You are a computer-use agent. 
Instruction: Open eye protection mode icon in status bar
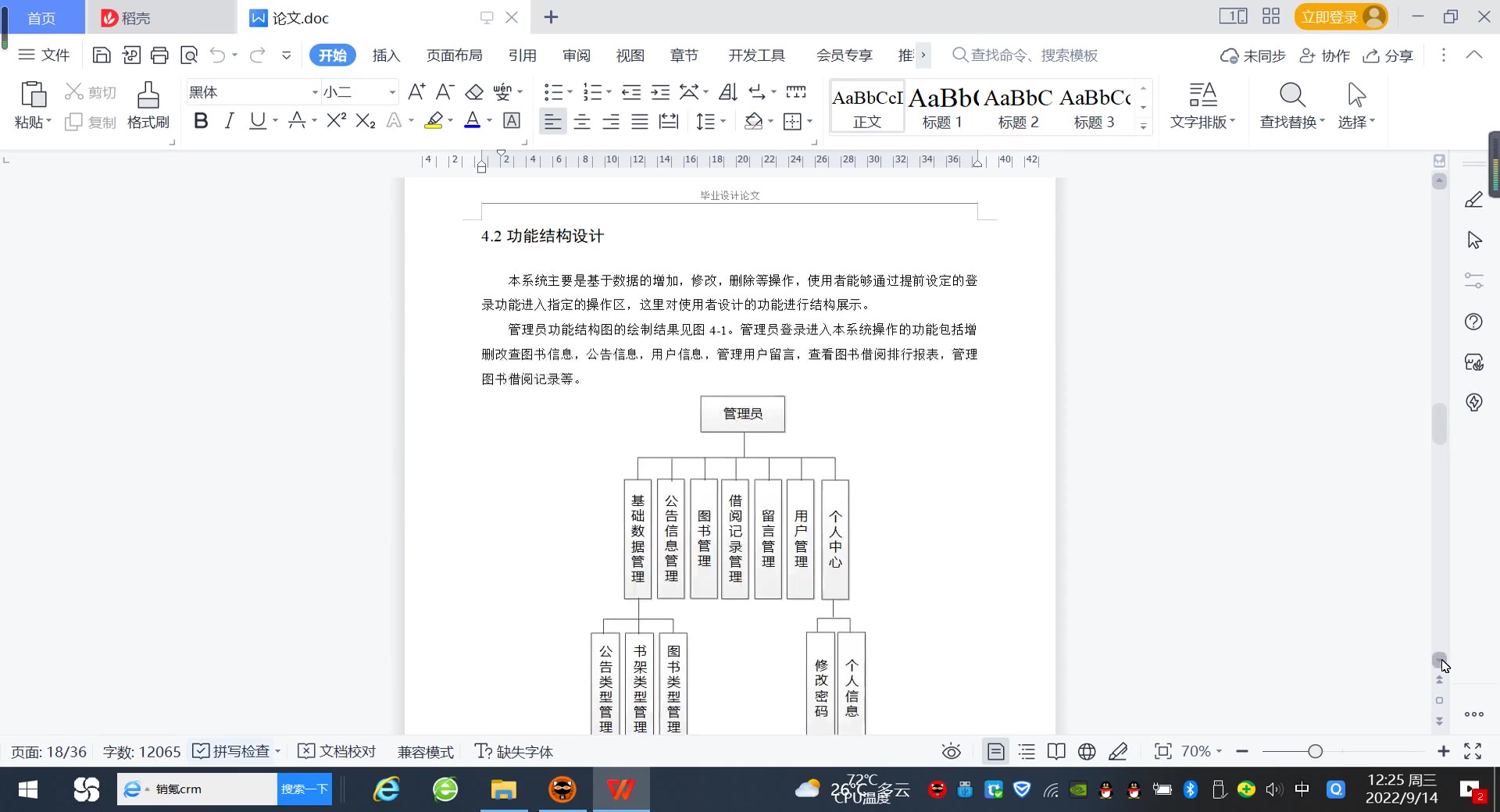(951, 751)
